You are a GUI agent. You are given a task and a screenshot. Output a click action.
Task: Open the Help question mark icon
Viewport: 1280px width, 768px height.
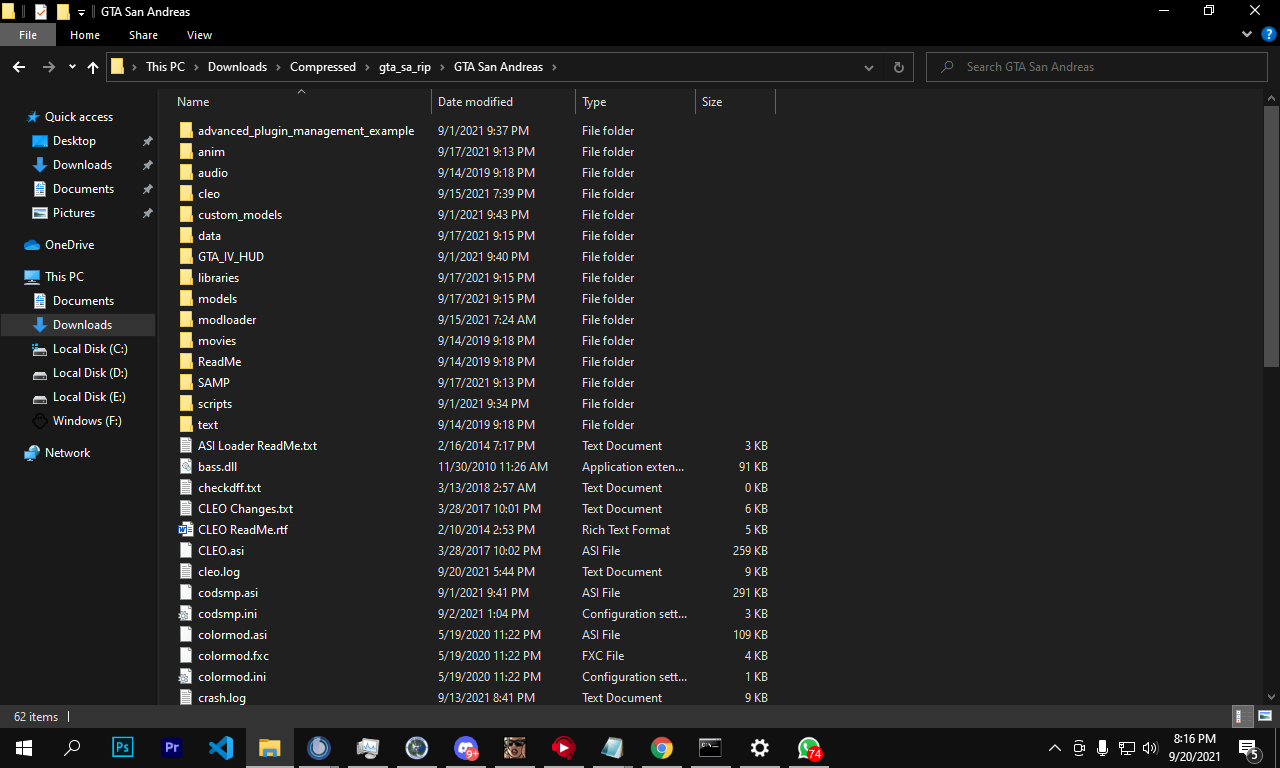point(1268,34)
